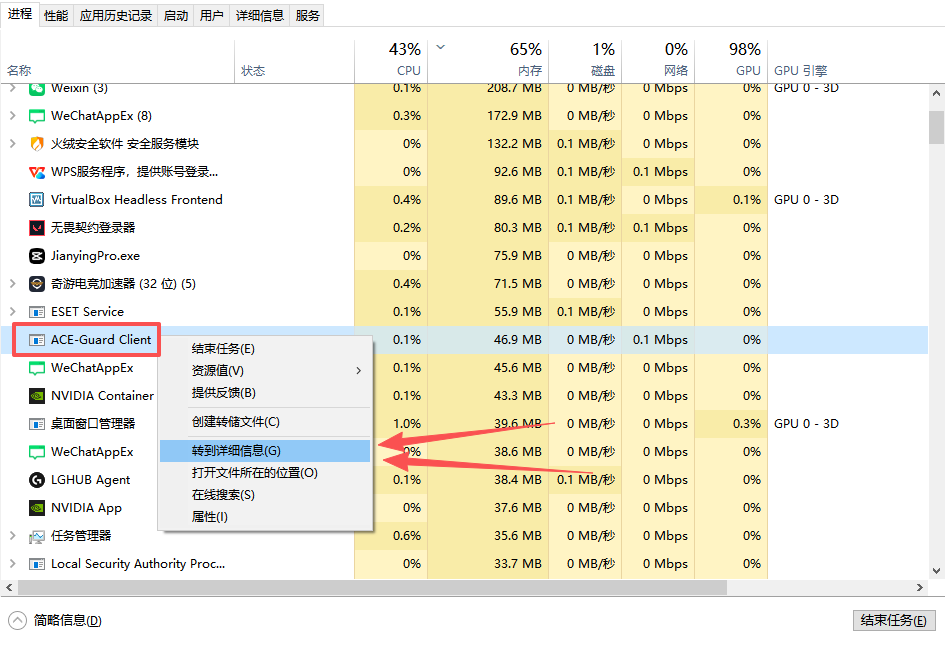Viewport: 945px width, 645px height.
Task: Expand the 火绒安全软件 process group
Action: tap(12, 144)
